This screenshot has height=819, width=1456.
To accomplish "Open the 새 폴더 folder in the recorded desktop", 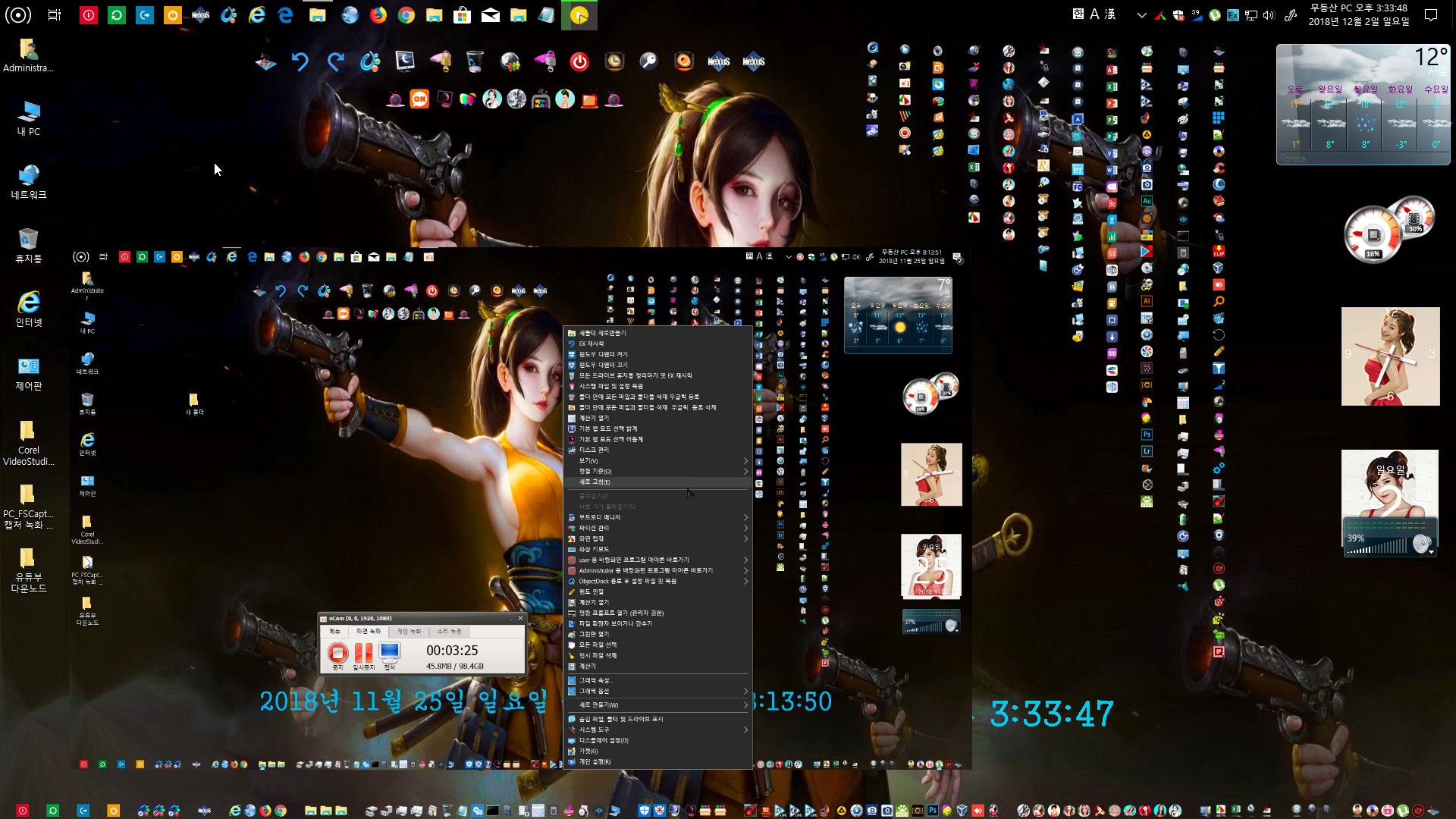I will tap(194, 404).
